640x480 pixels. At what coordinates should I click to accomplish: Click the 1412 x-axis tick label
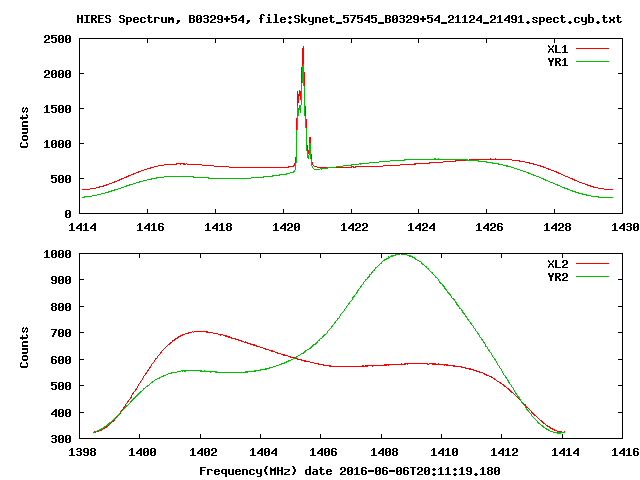[504, 452]
